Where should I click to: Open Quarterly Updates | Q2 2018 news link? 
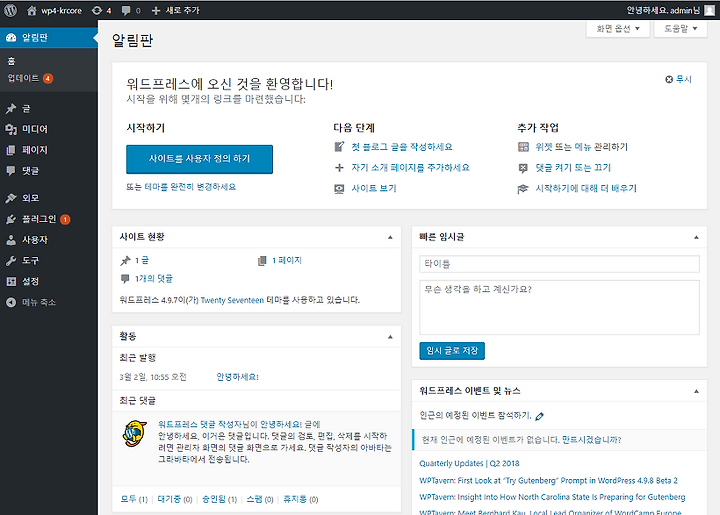pos(469,464)
